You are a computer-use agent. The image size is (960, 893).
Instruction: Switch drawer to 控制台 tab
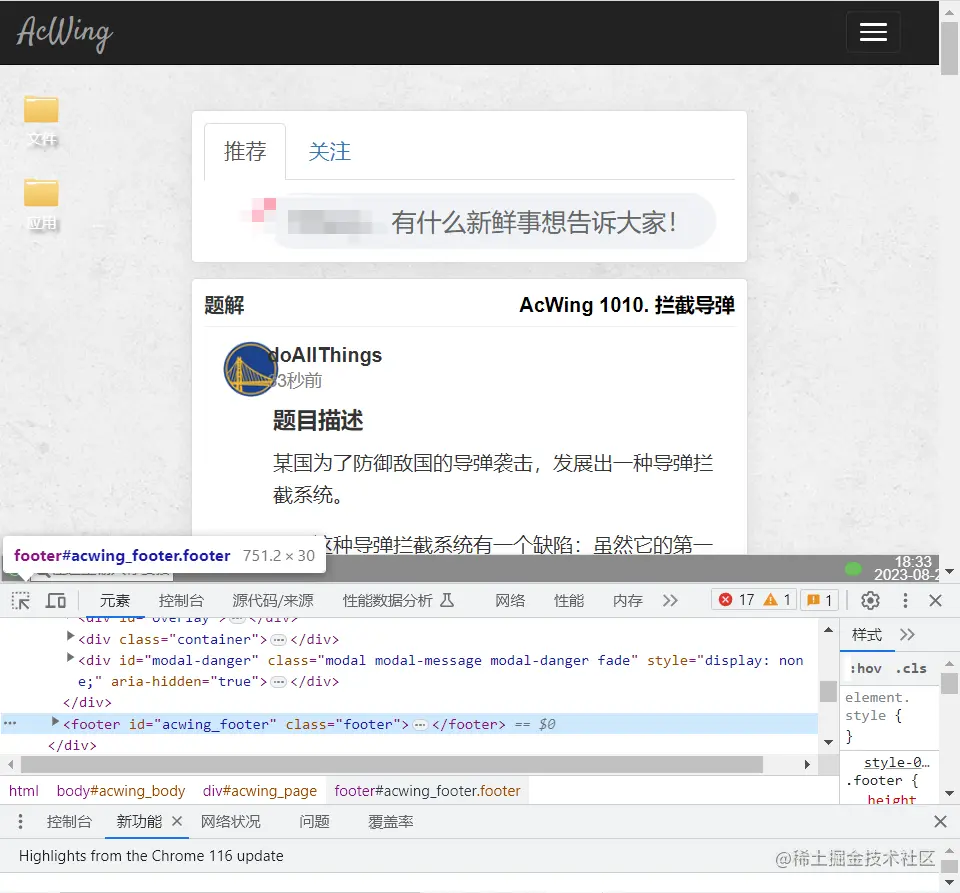tap(69, 821)
